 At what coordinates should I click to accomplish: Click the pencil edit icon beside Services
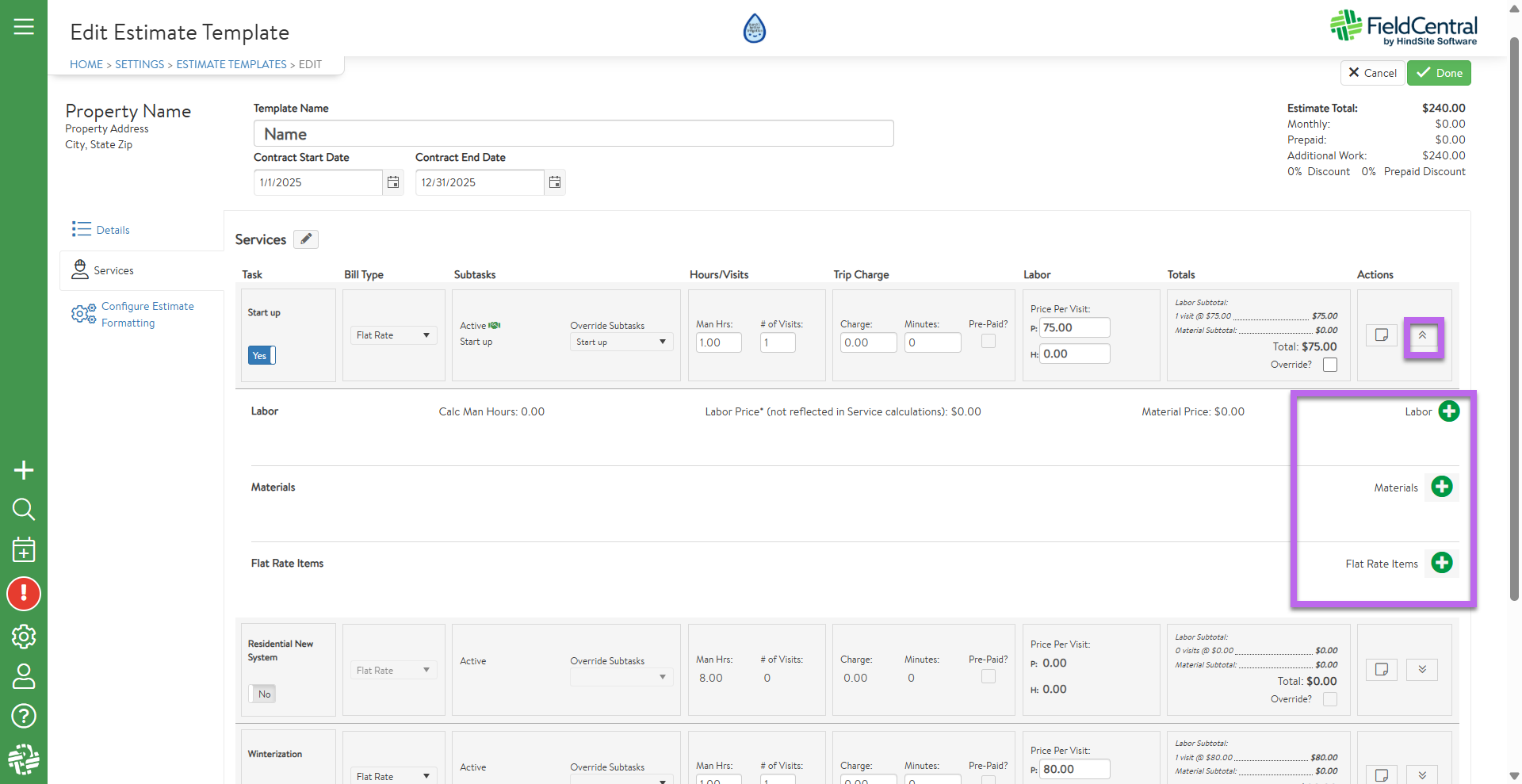pos(306,239)
